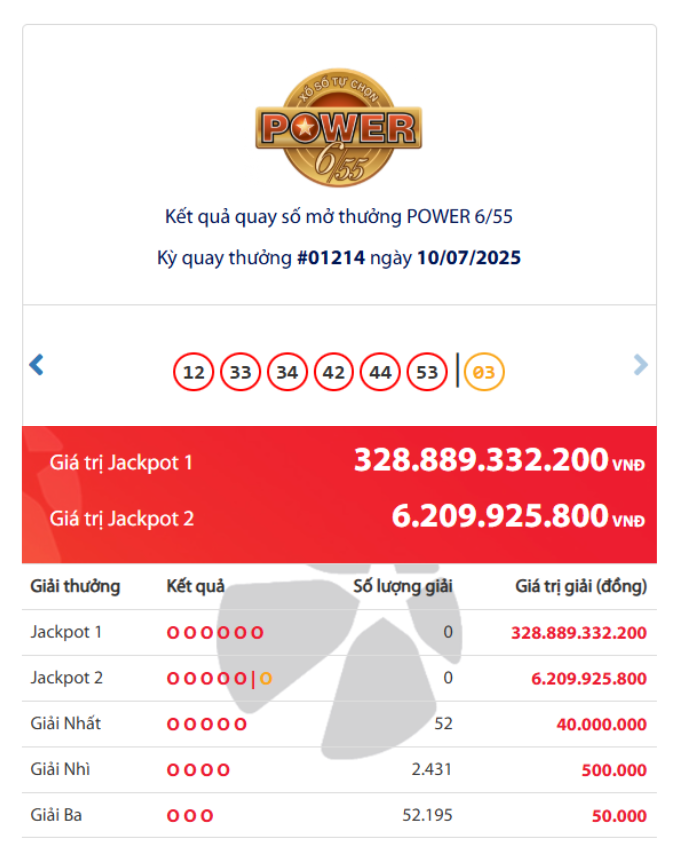Click the Số lượng giải column header
The height and width of the screenshot is (850, 680).
pyautogui.click(x=403, y=586)
